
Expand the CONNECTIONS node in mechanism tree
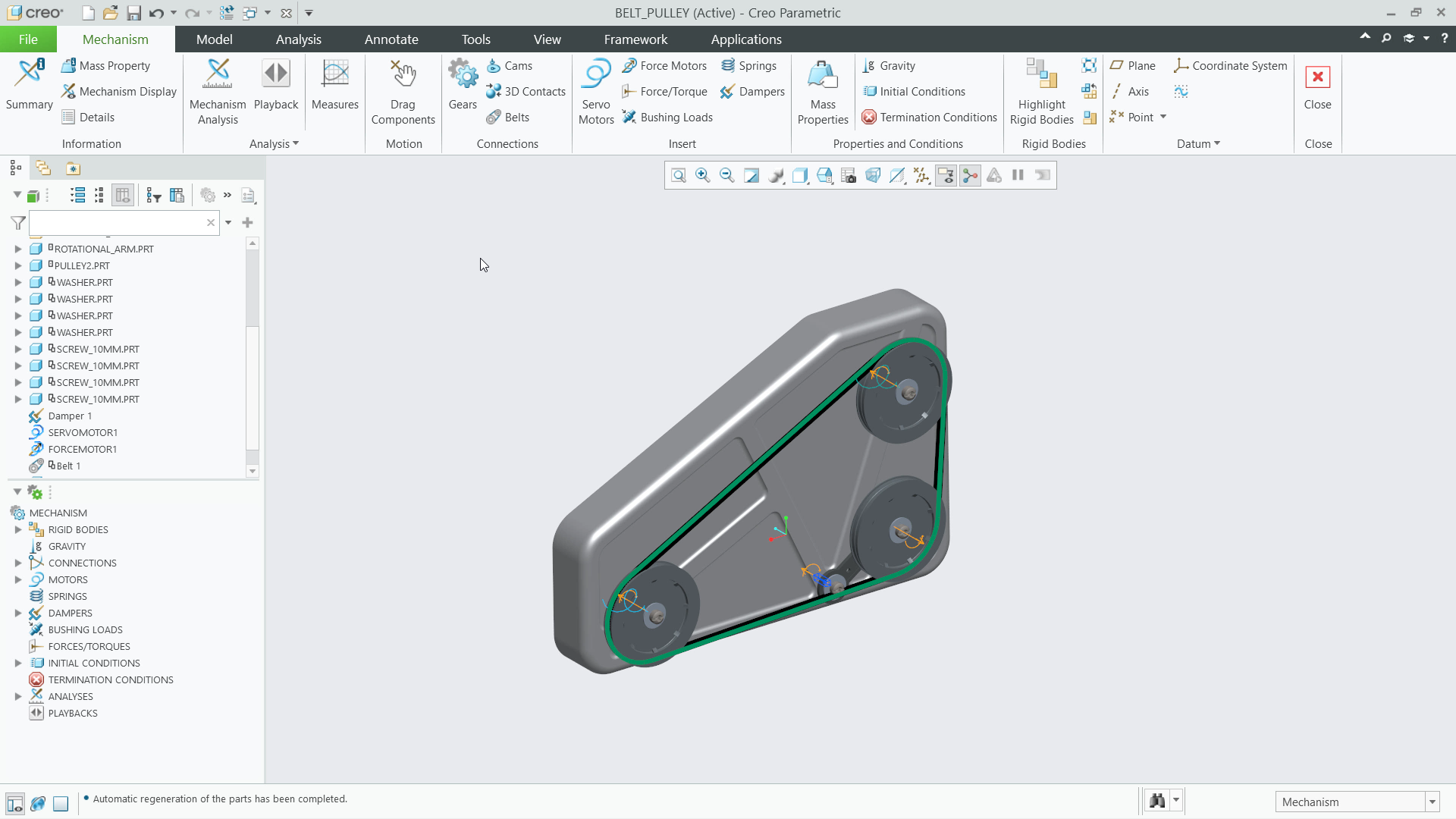tap(17, 563)
